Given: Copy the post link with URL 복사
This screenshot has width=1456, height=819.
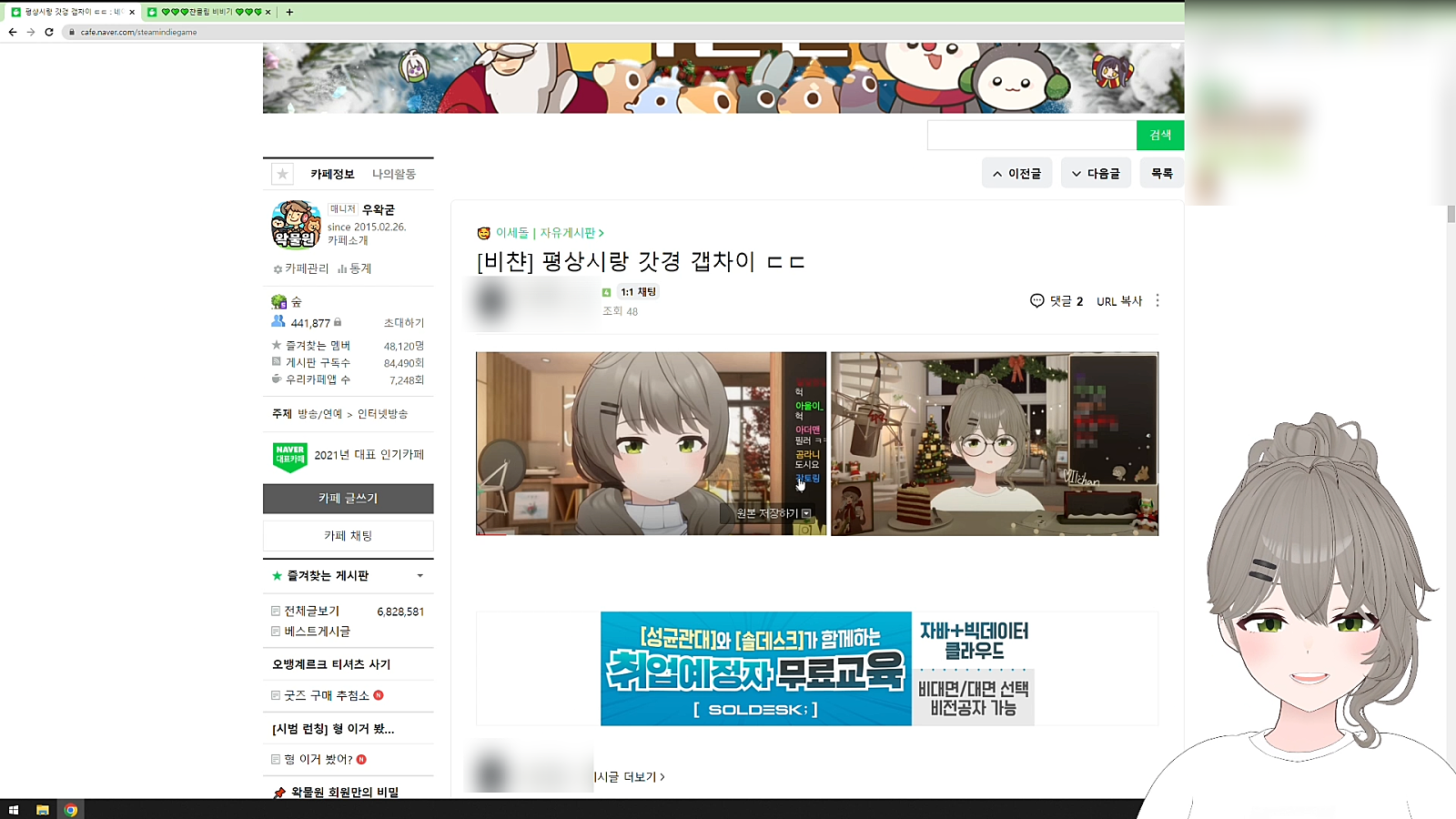Looking at the screenshot, I should pos(1119,301).
